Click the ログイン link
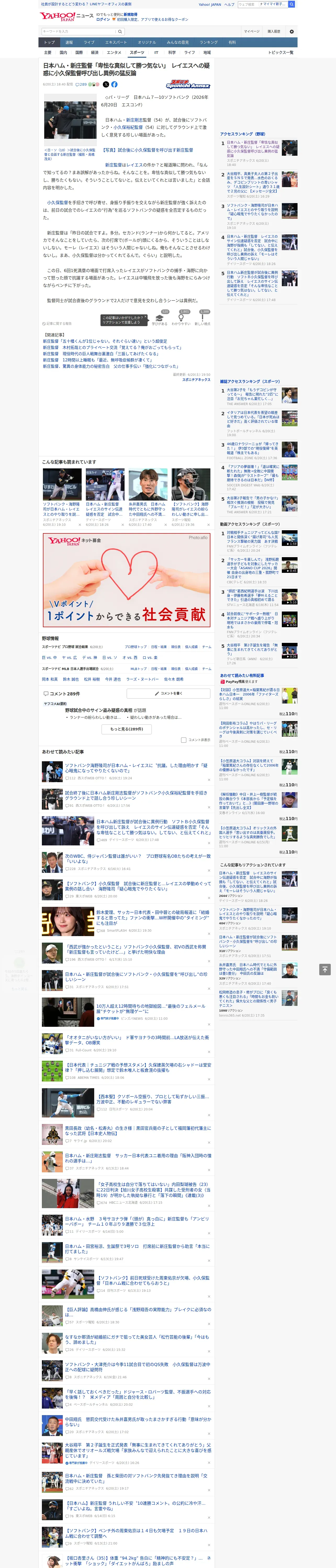 tap(103, 20)
